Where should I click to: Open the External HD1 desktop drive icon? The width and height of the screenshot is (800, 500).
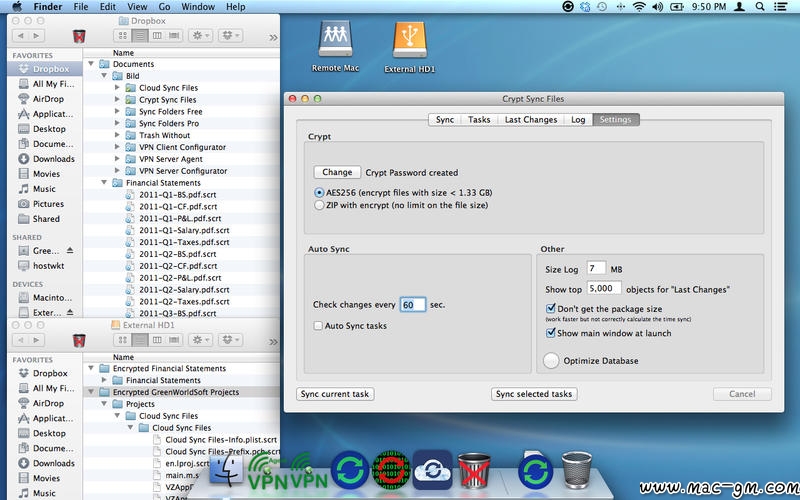[x=410, y=40]
